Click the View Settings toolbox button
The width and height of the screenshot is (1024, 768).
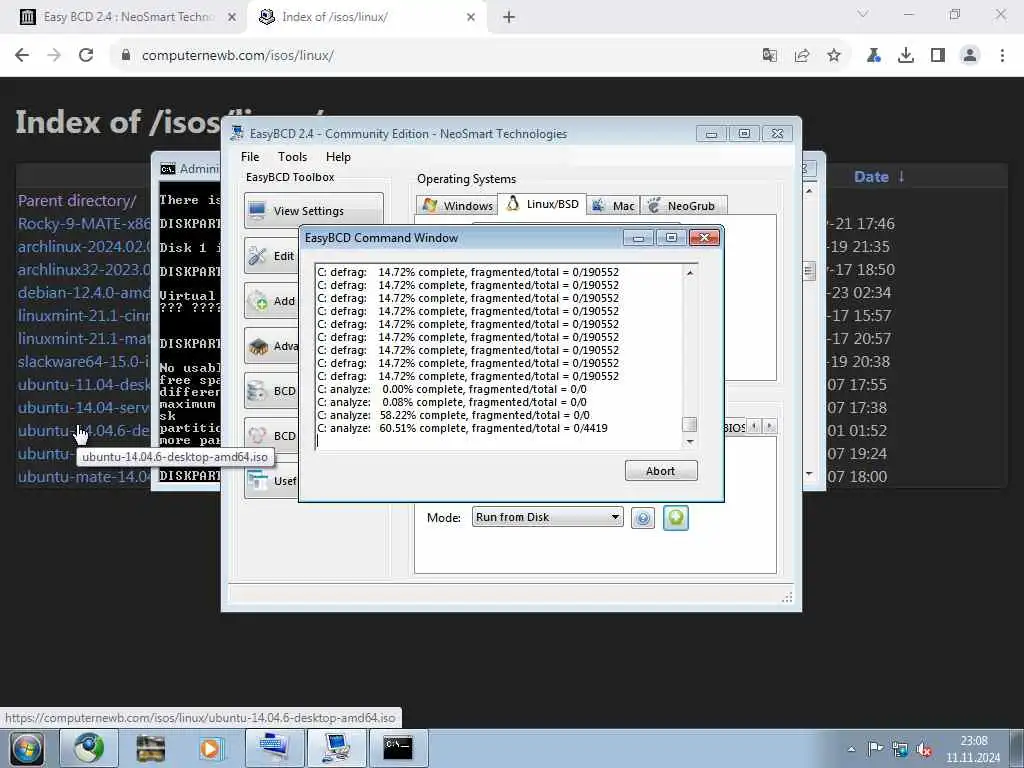pos(313,210)
